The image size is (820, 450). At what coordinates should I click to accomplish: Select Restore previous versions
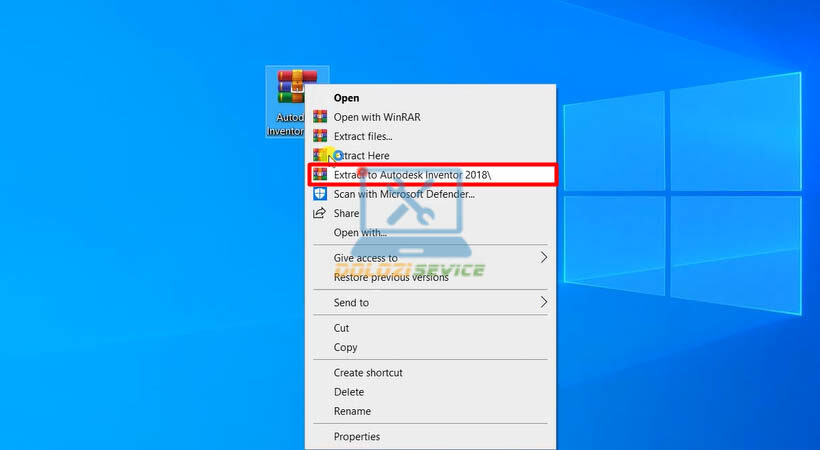(x=391, y=277)
